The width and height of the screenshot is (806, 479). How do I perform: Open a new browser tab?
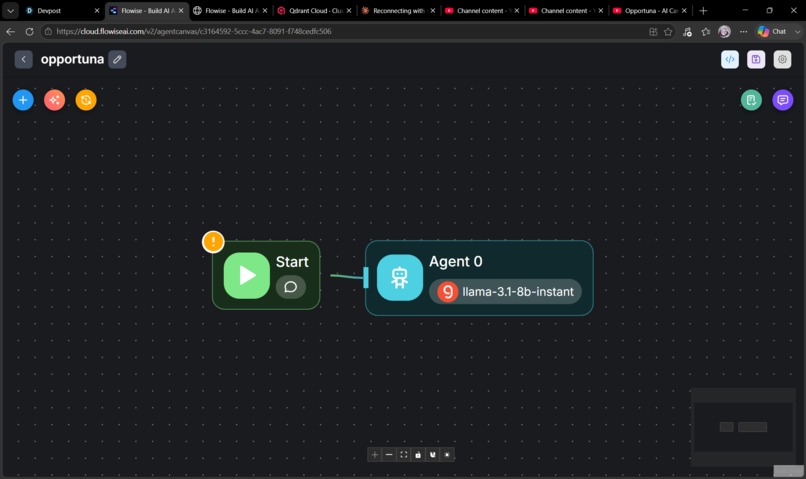pyautogui.click(x=703, y=10)
